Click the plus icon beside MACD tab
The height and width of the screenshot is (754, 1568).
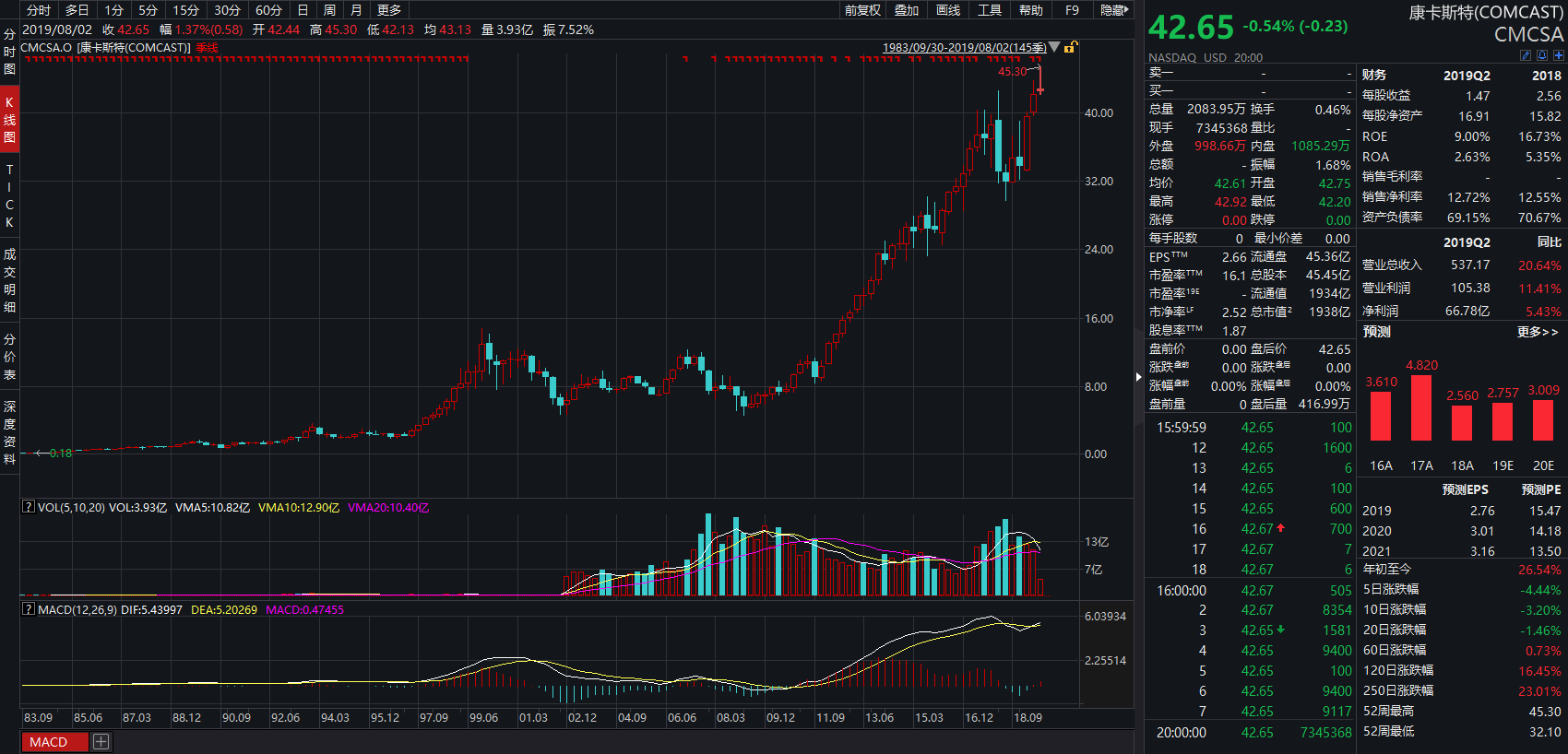pyautogui.click(x=101, y=741)
